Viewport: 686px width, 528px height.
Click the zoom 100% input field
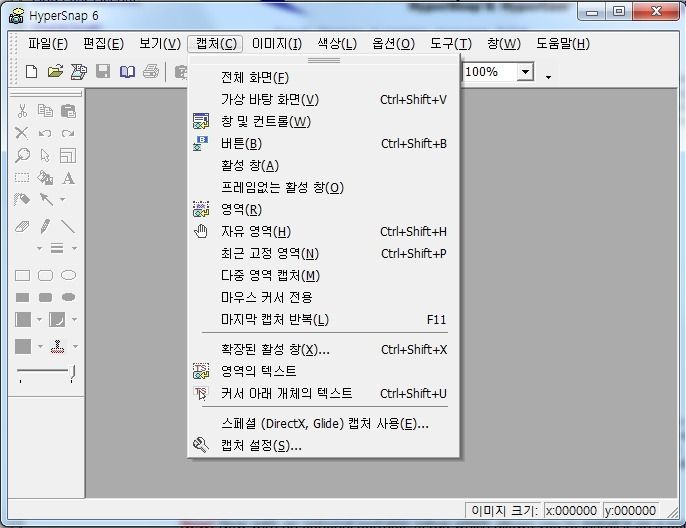tap(490, 72)
